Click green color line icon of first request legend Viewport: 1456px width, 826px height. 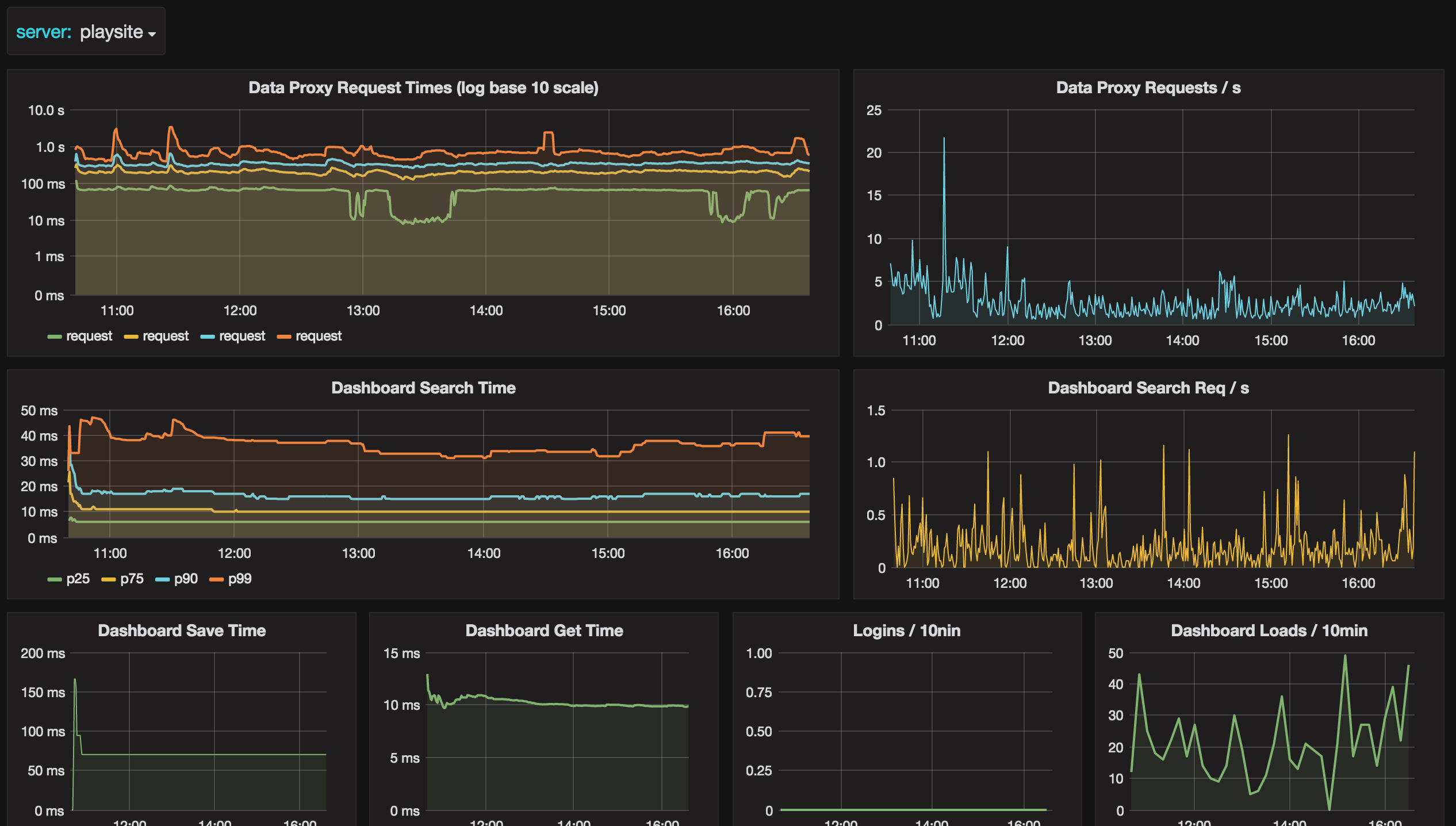55,336
